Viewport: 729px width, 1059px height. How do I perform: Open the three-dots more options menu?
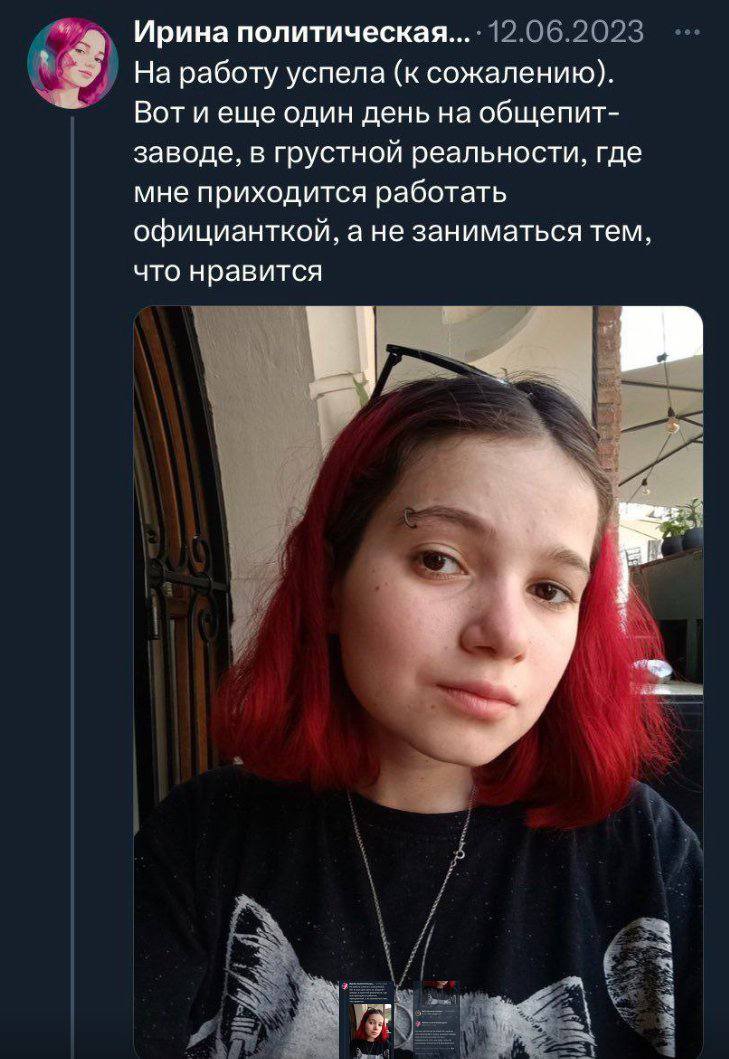[x=688, y=32]
